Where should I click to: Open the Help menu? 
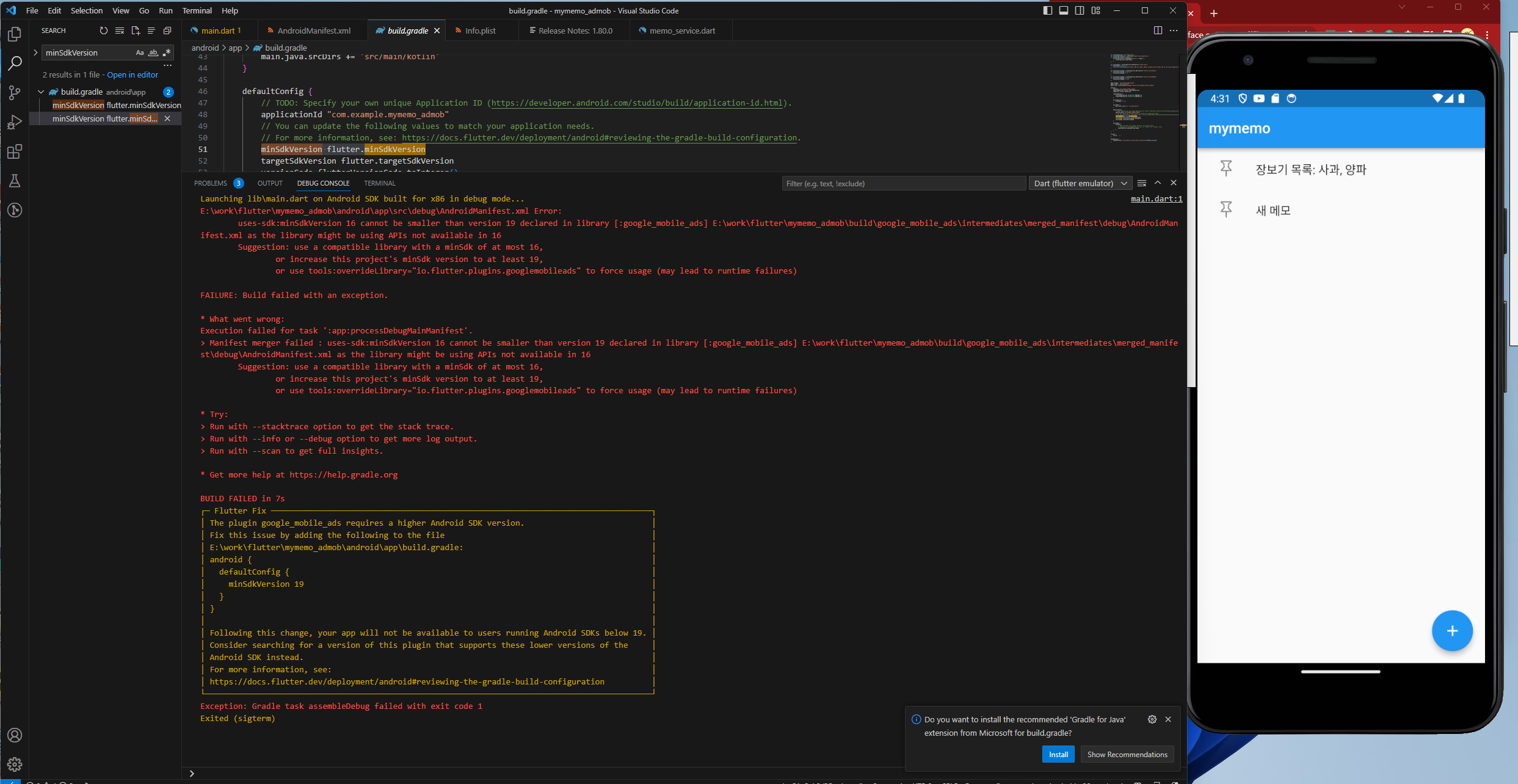click(x=230, y=10)
